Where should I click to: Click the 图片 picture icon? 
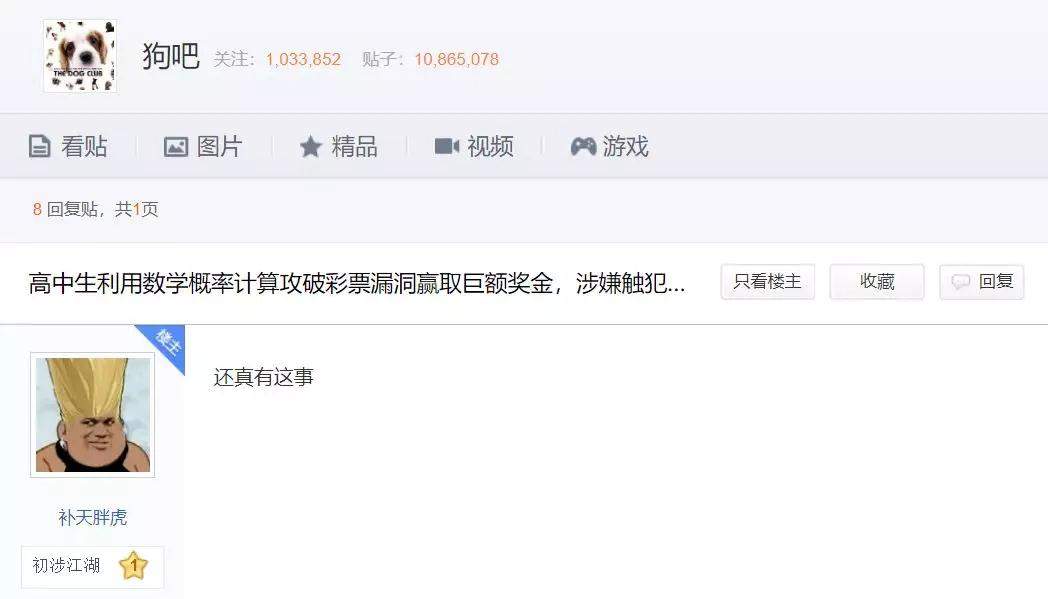point(176,146)
